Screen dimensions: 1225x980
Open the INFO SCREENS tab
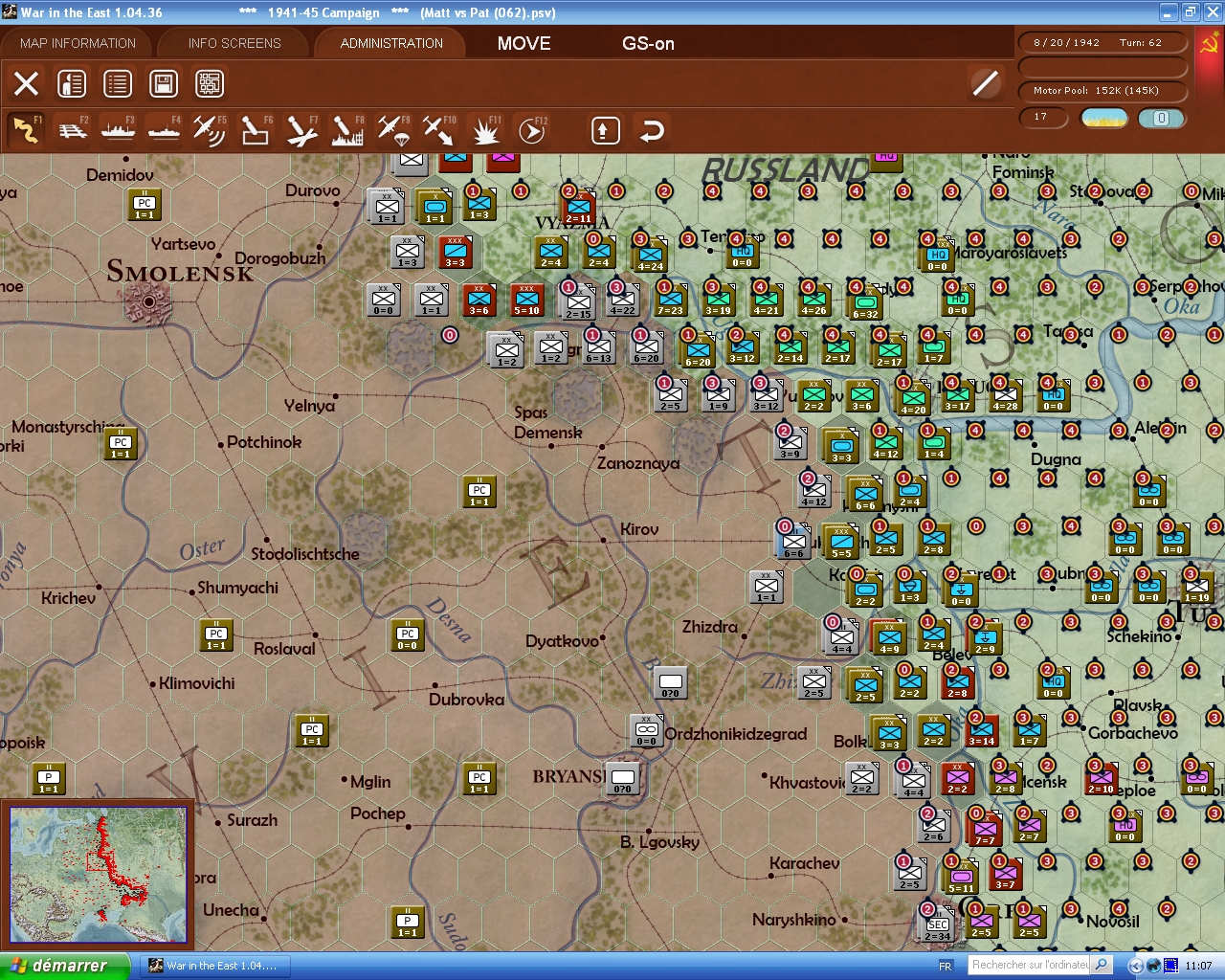(x=234, y=43)
